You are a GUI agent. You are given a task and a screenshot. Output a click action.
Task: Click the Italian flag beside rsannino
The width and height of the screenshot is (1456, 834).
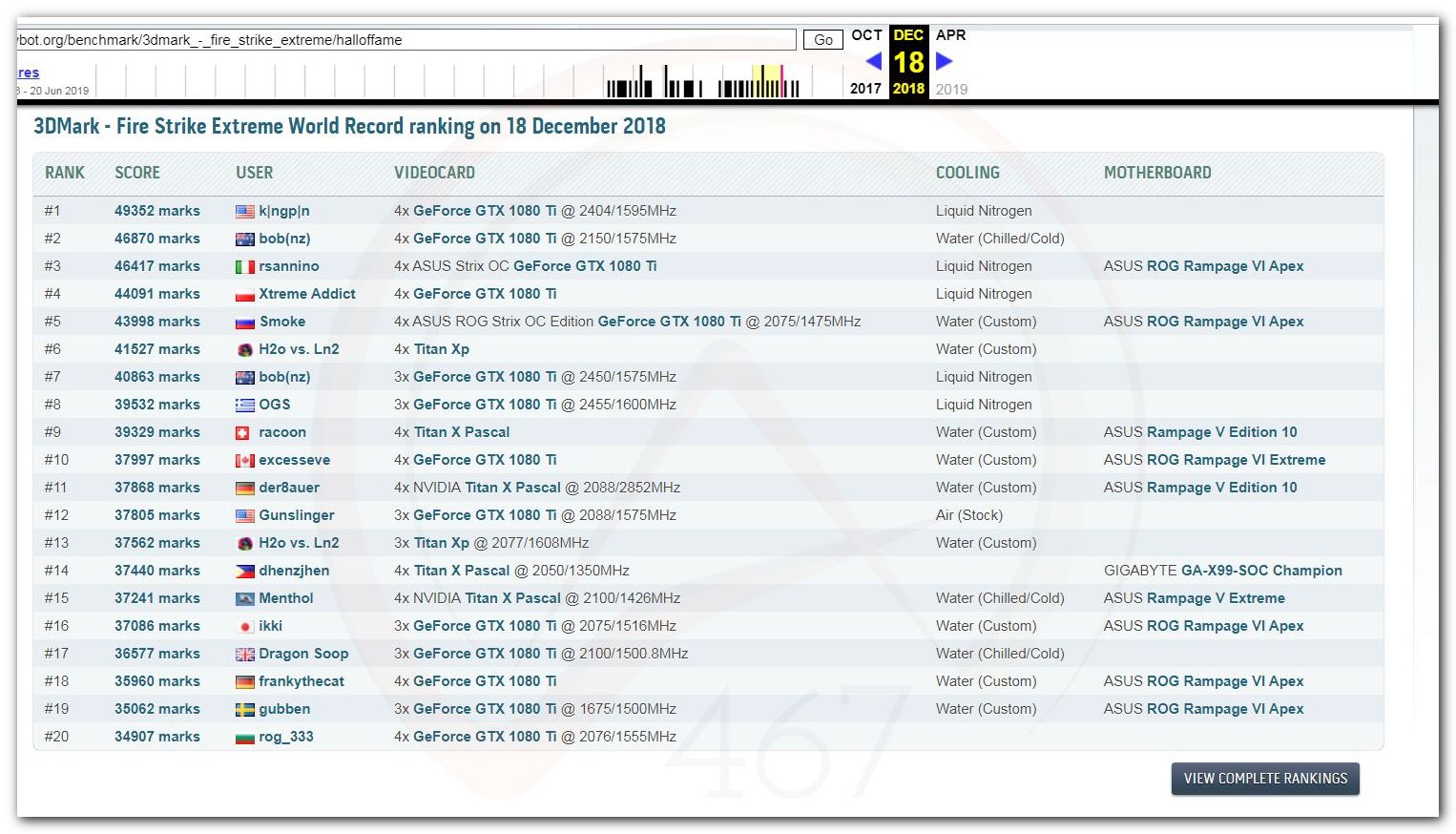(245, 267)
